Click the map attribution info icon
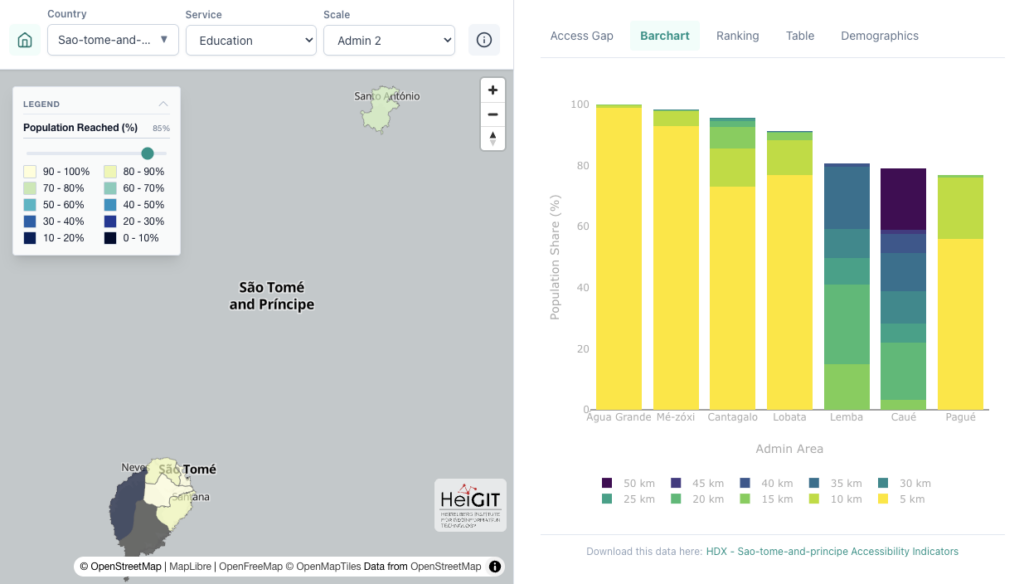This screenshot has height=584, width=1024. click(495, 566)
